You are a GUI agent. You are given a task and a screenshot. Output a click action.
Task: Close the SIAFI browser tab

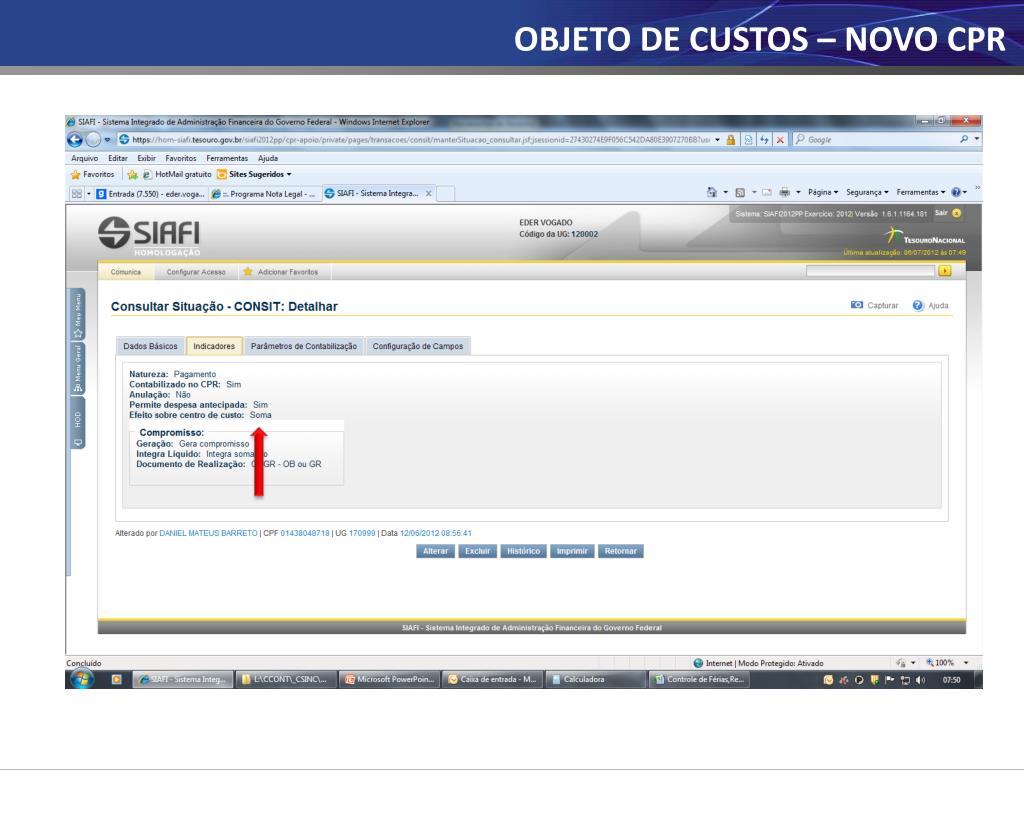pos(428,193)
